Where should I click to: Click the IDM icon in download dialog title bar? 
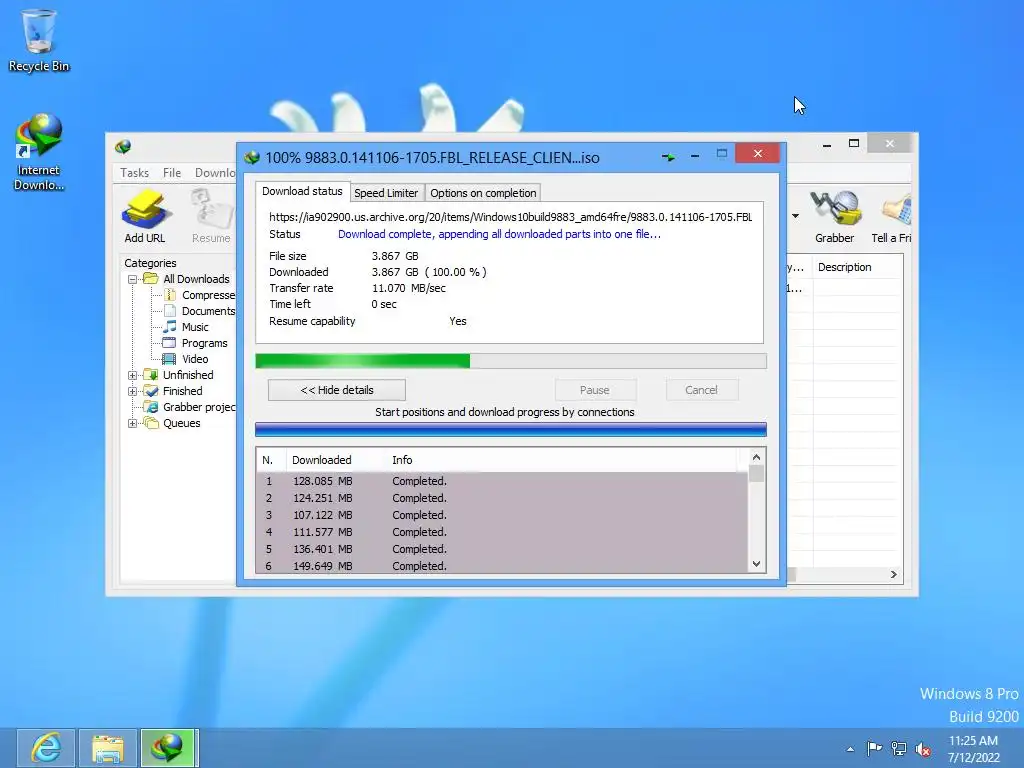tap(252, 157)
